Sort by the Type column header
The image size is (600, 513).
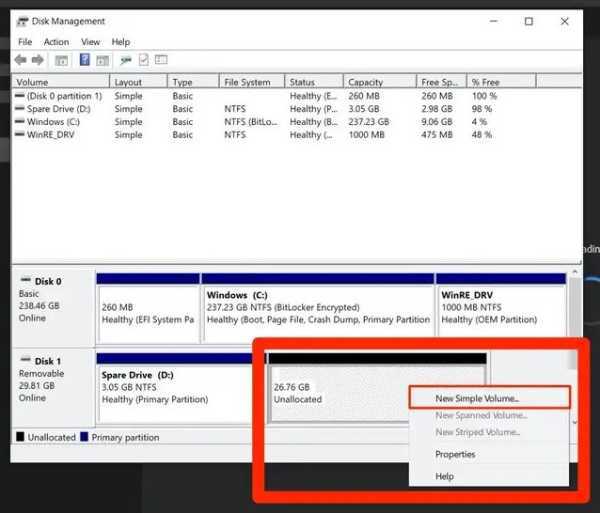point(193,82)
